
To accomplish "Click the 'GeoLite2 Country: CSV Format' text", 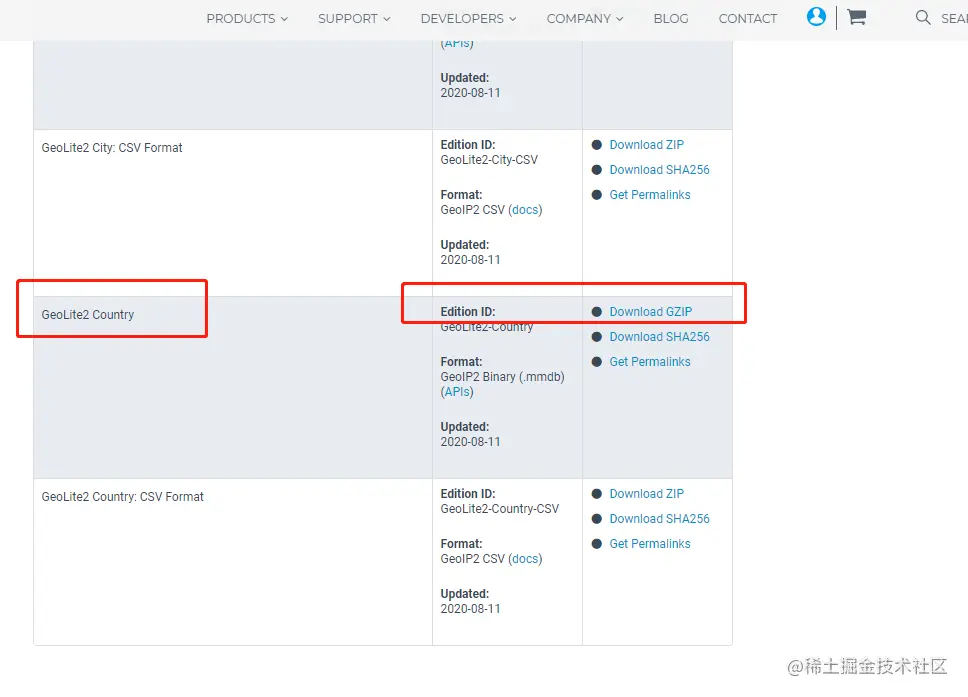I will click(x=122, y=496).
